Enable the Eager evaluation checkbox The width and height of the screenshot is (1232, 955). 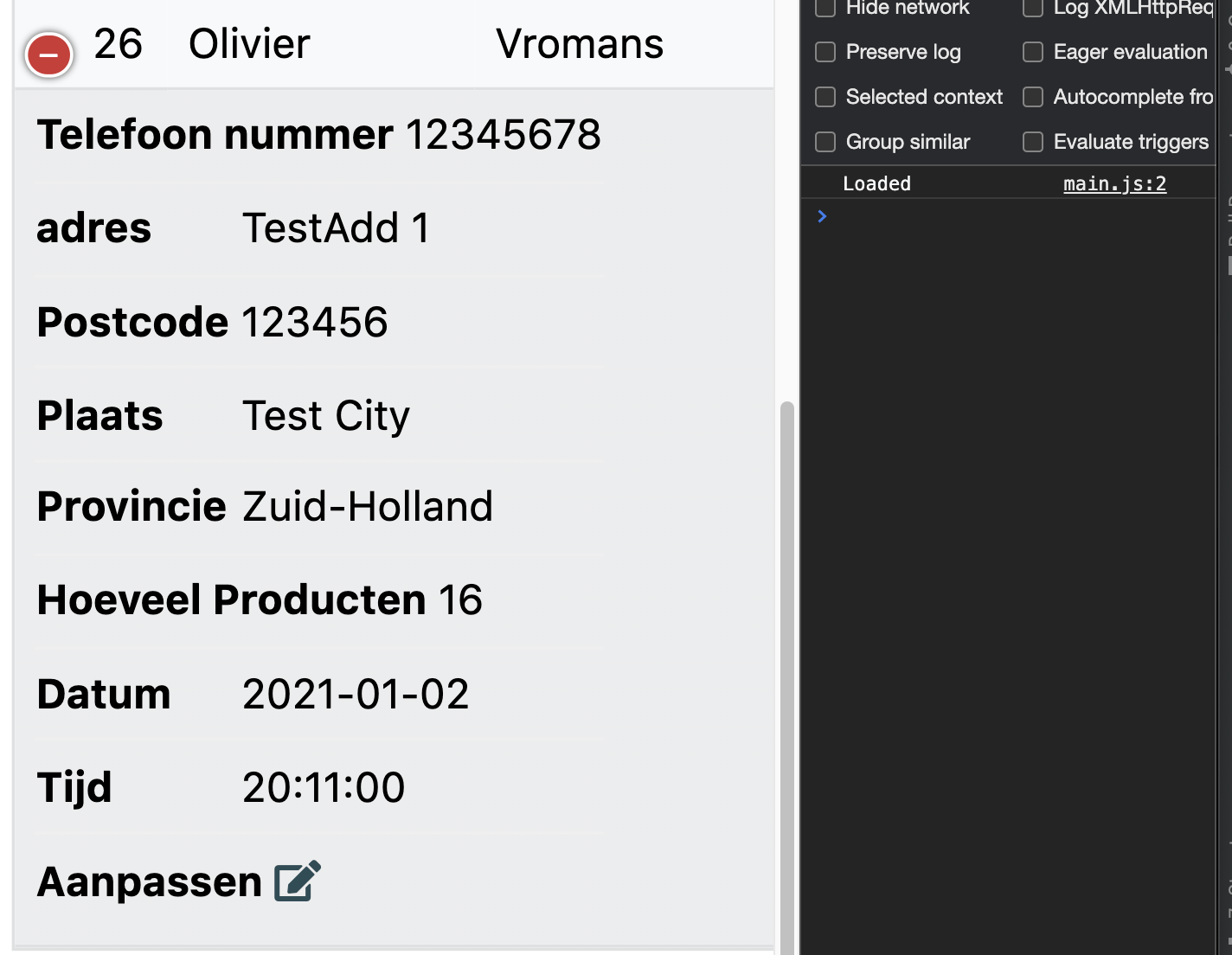1033,52
